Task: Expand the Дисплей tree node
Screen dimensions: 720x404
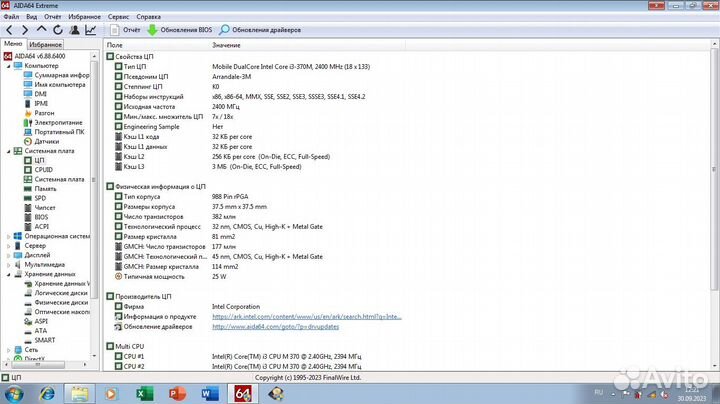Action: click(8, 254)
